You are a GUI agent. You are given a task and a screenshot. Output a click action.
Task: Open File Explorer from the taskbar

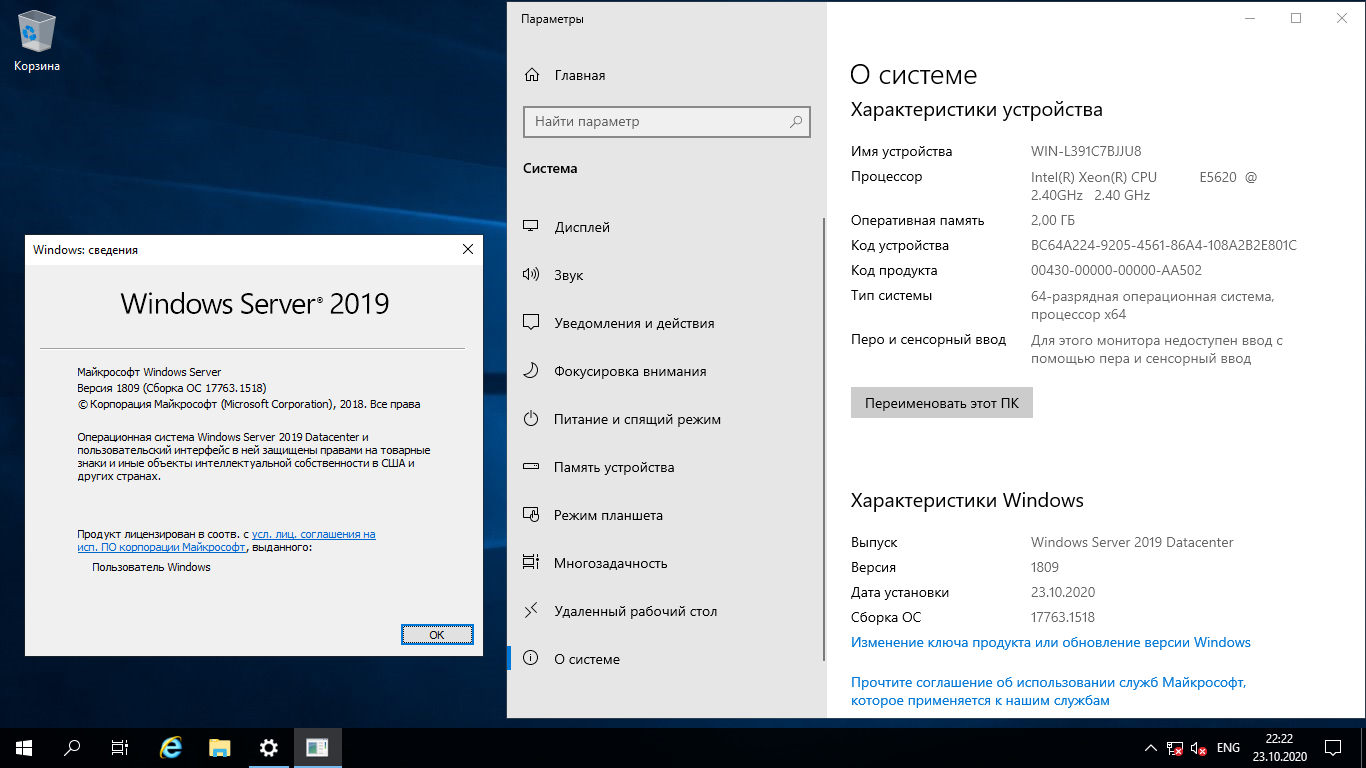[220, 748]
